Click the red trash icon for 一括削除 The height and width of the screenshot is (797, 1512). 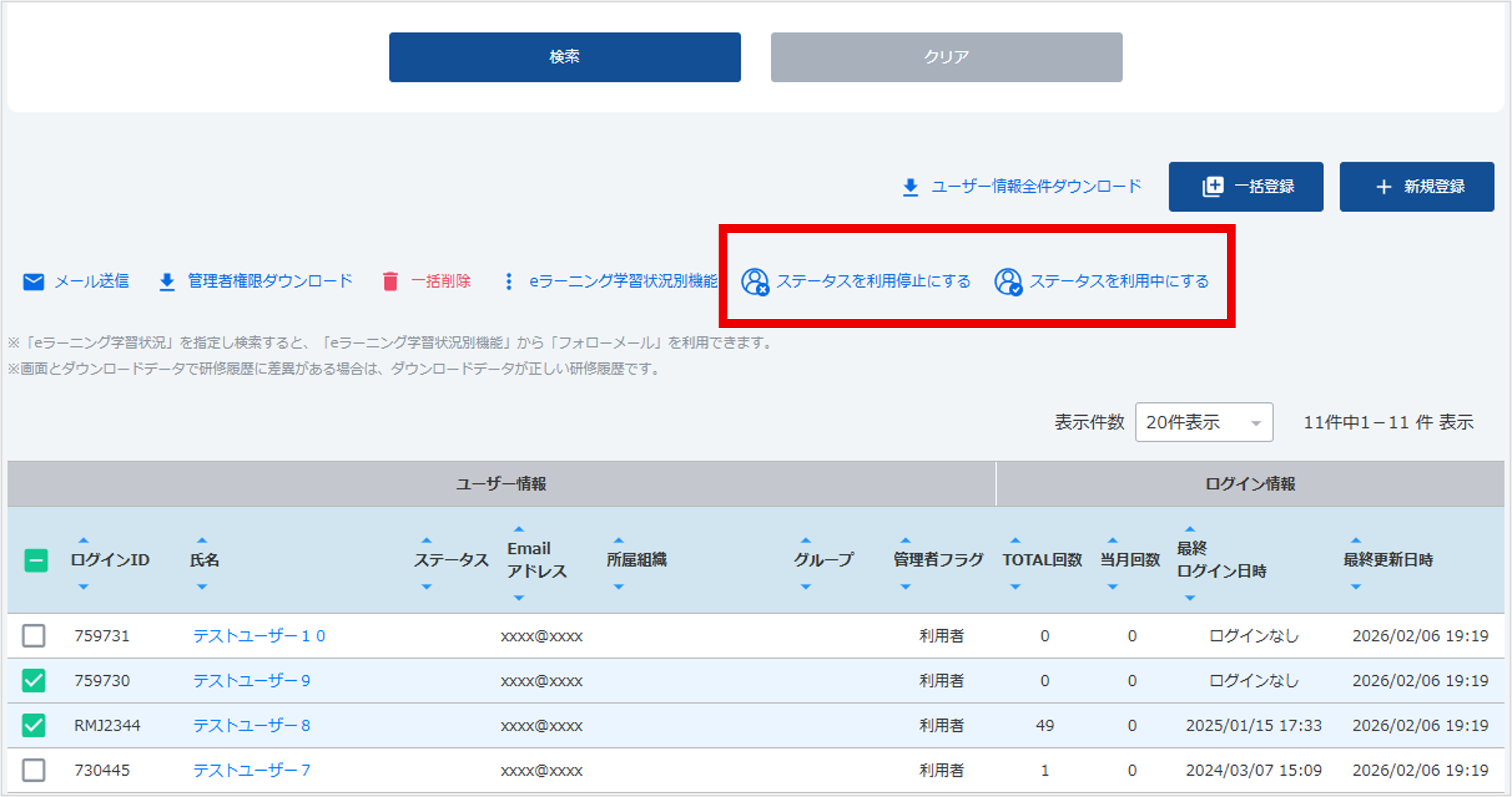(x=390, y=281)
